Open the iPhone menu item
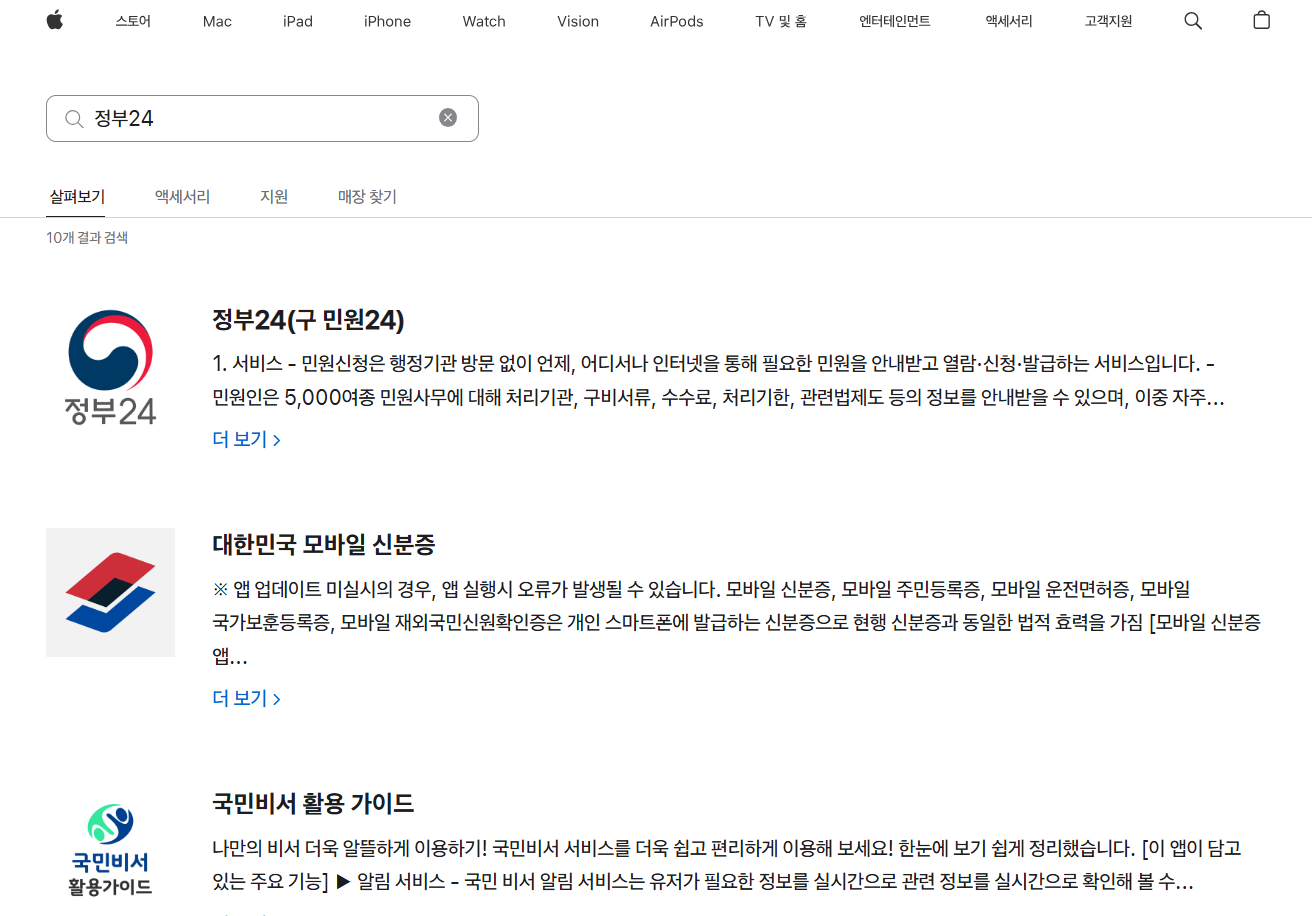 [x=387, y=20]
